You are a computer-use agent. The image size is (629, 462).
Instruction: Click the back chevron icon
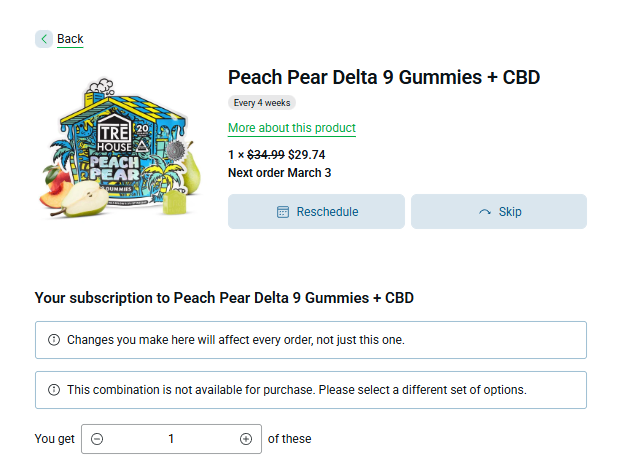coord(44,39)
